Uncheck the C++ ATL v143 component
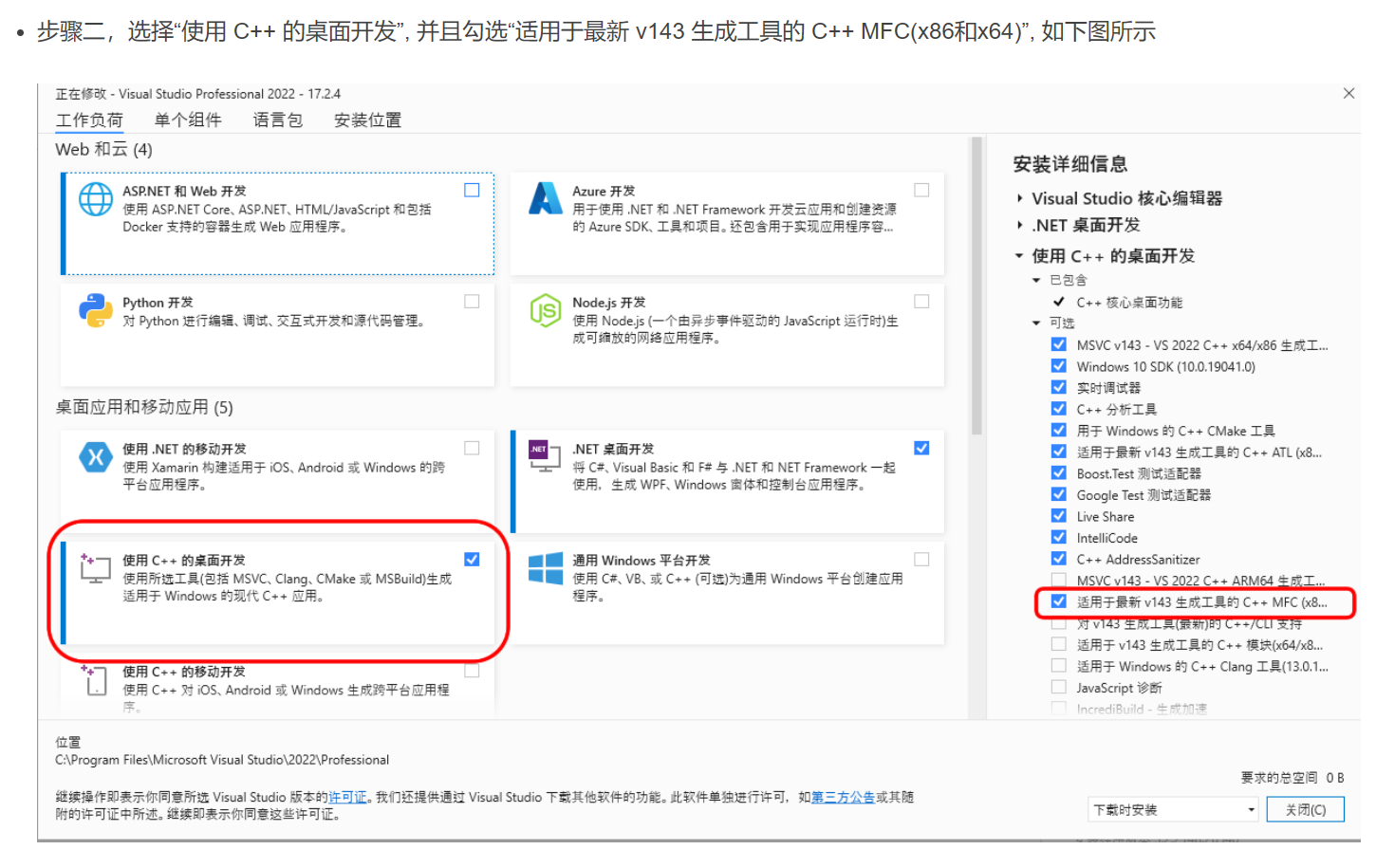1376x868 pixels. [1059, 452]
